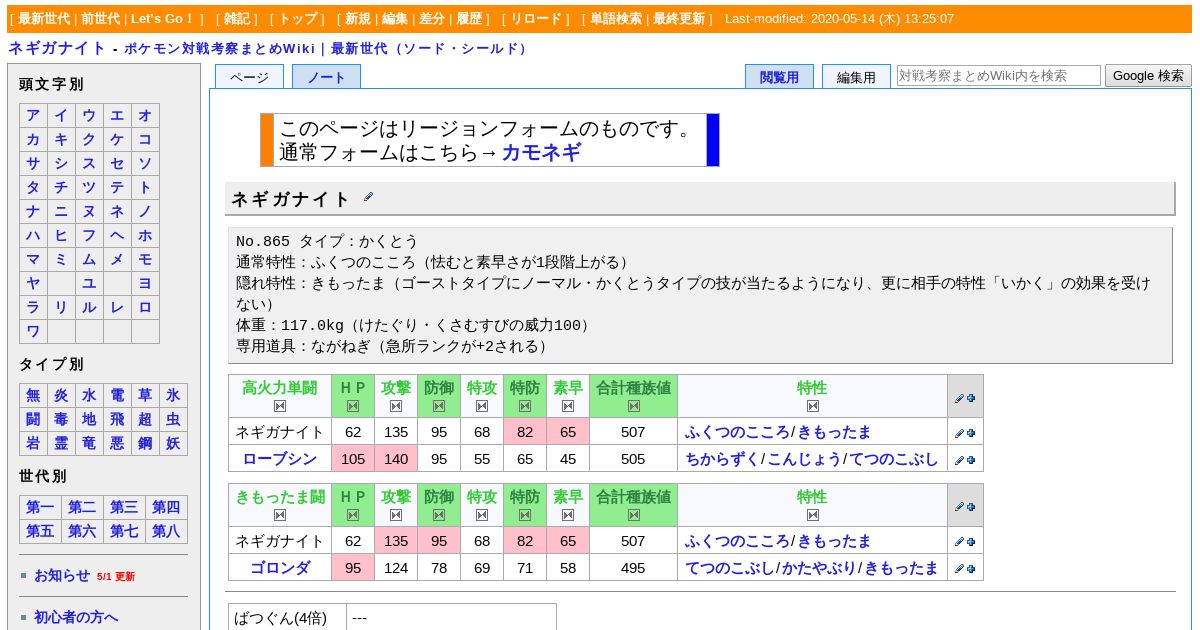The width and height of the screenshot is (1200, 630).
Task: Click the Google 検索 button
Action: pyautogui.click(x=1148, y=76)
